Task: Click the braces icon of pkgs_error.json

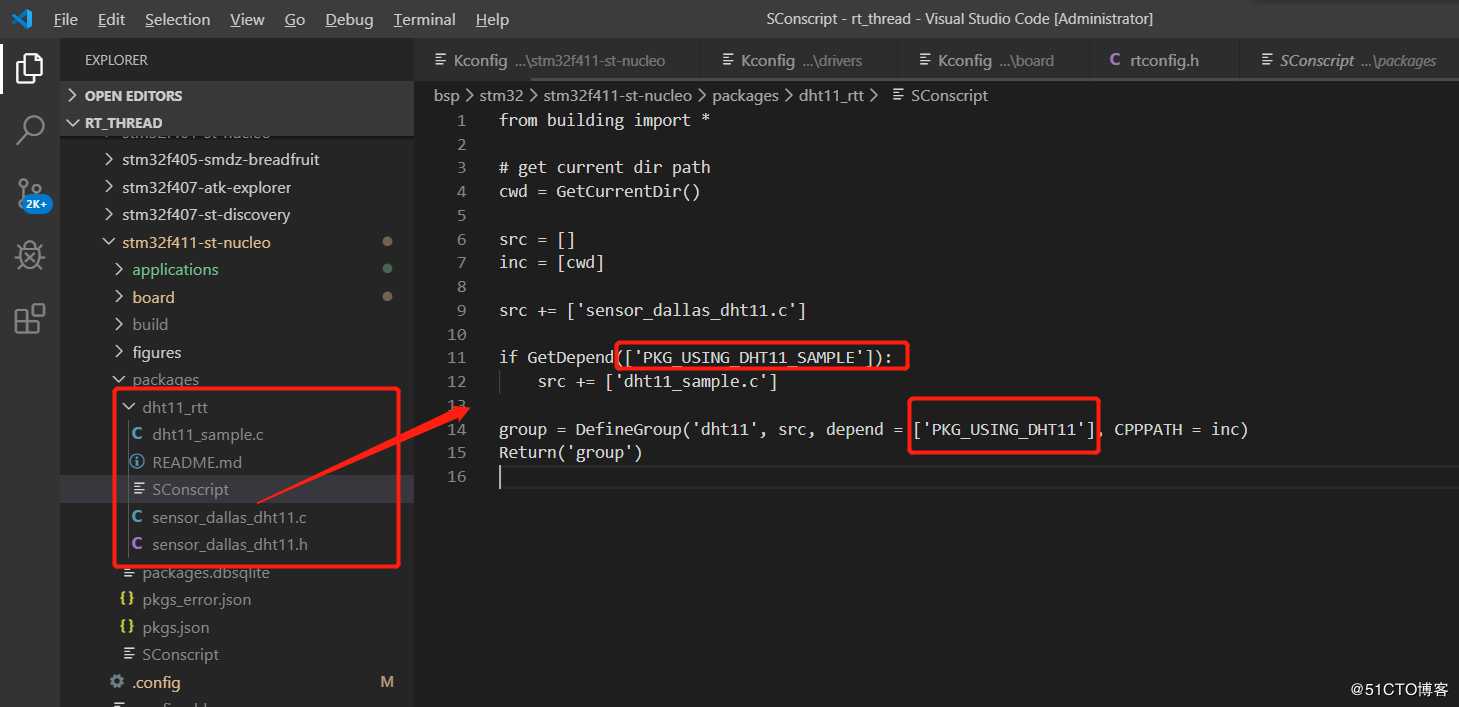Action: click(x=127, y=600)
